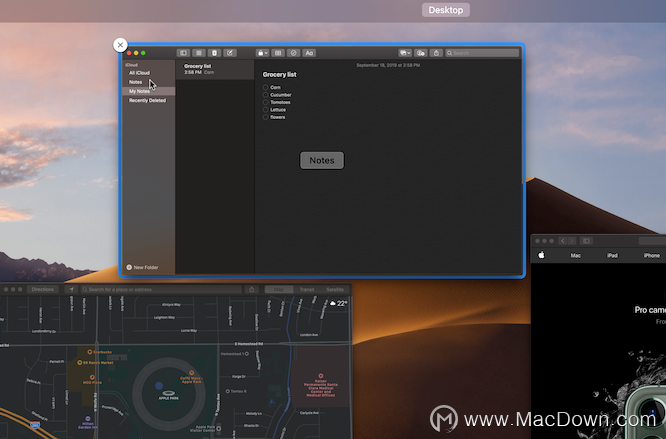Switch Maps to Satellite tab
Image resolution: width=666 pixels, height=439 pixels.
(335, 290)
